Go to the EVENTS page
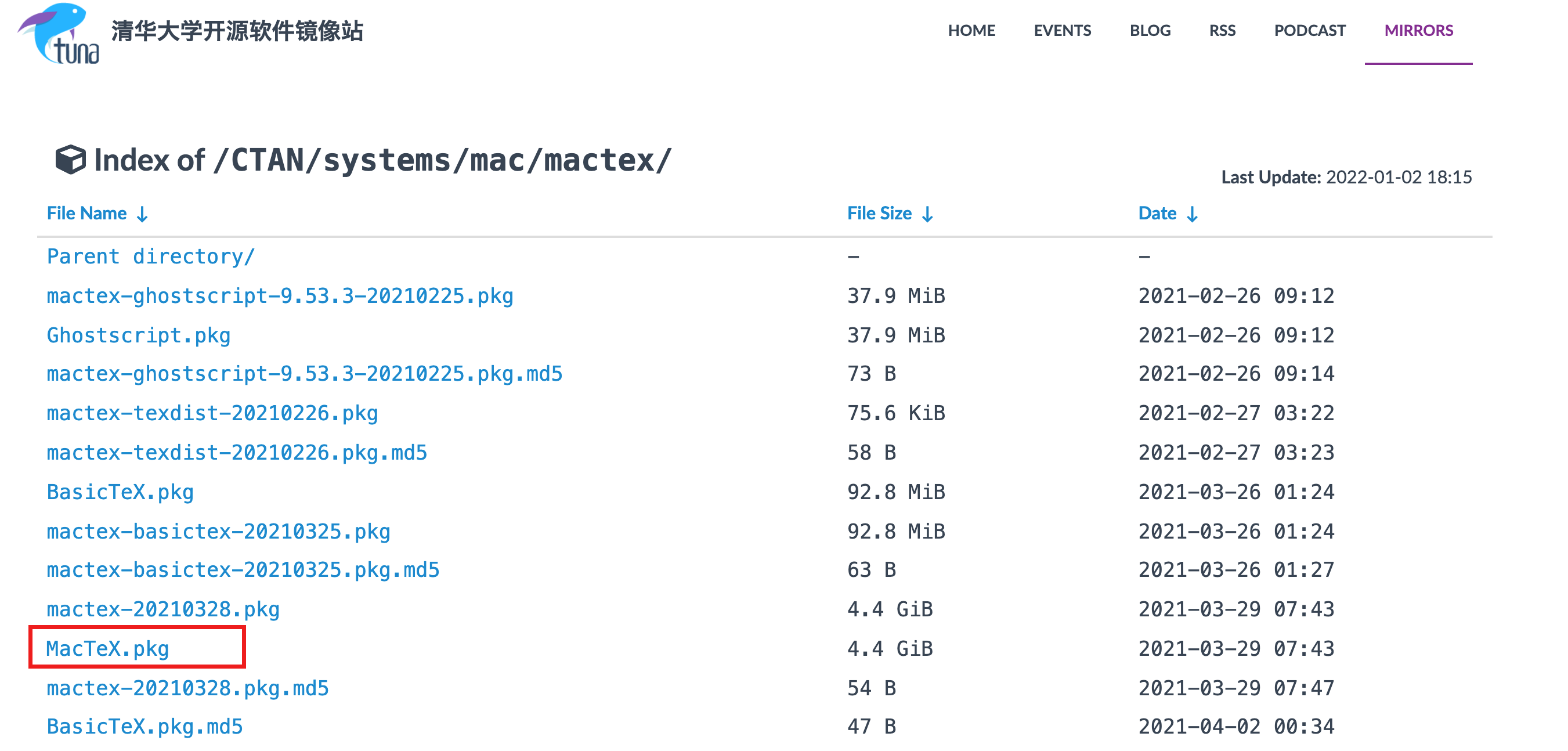 (1061, 30)
